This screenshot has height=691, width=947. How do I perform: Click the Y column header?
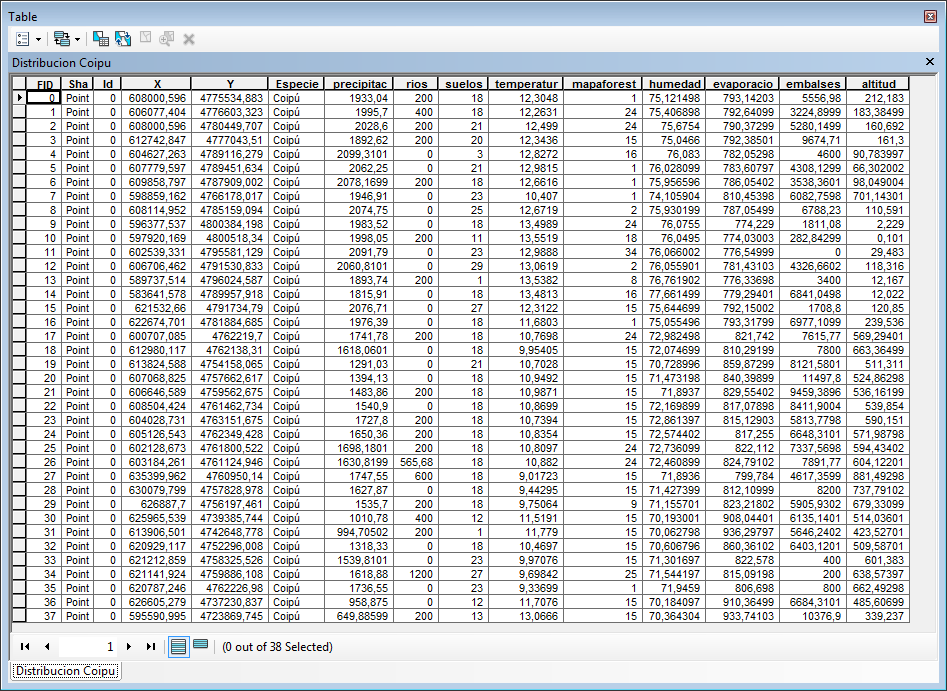point(230,84)
